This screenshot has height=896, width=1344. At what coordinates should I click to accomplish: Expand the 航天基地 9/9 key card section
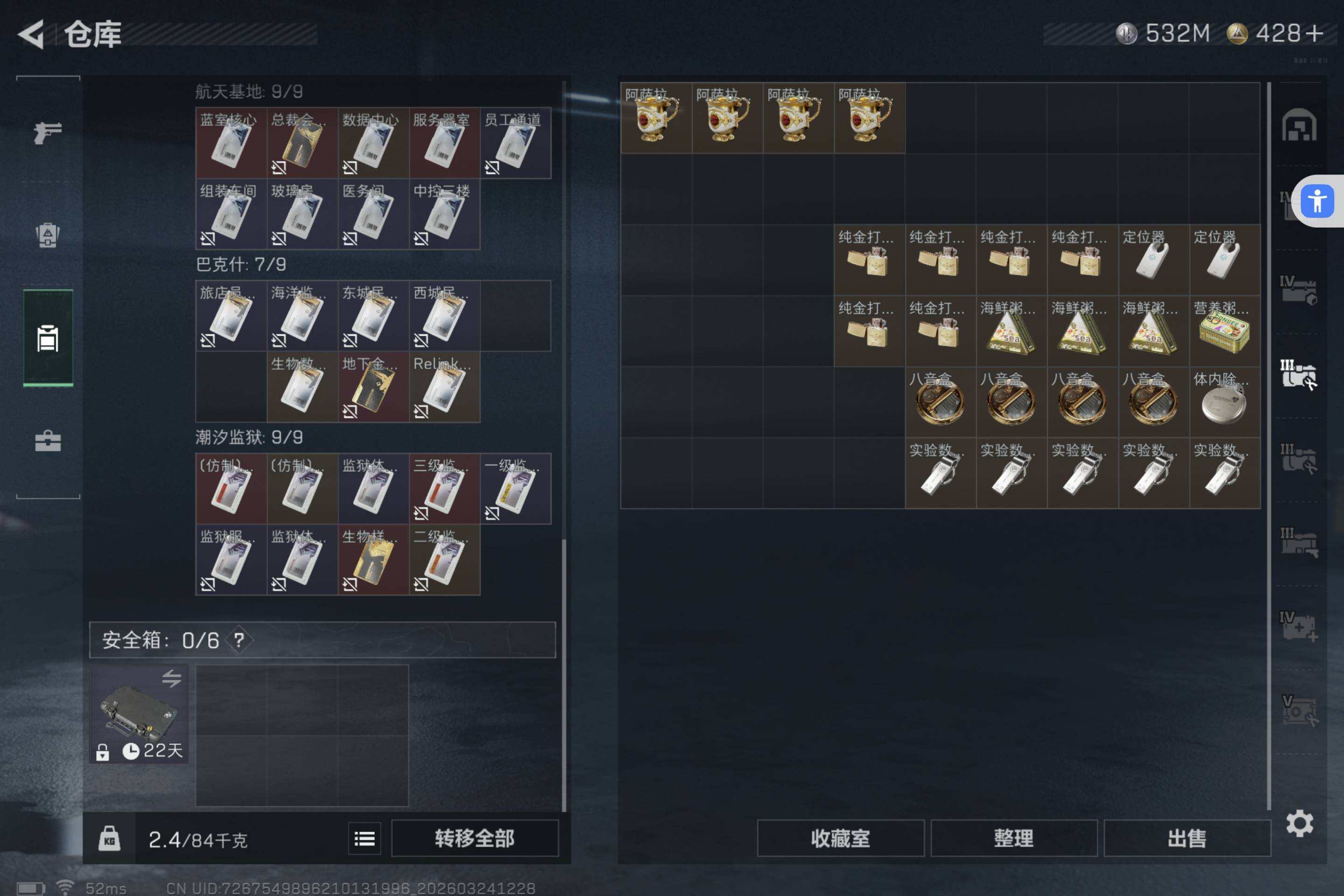point(249,91)
